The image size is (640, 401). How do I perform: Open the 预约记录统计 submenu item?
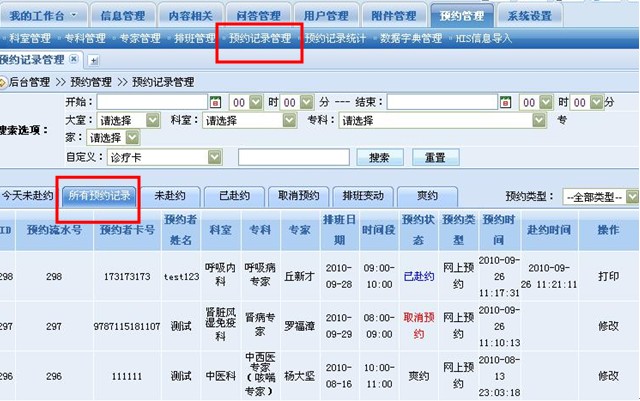[x=337, y=38]
